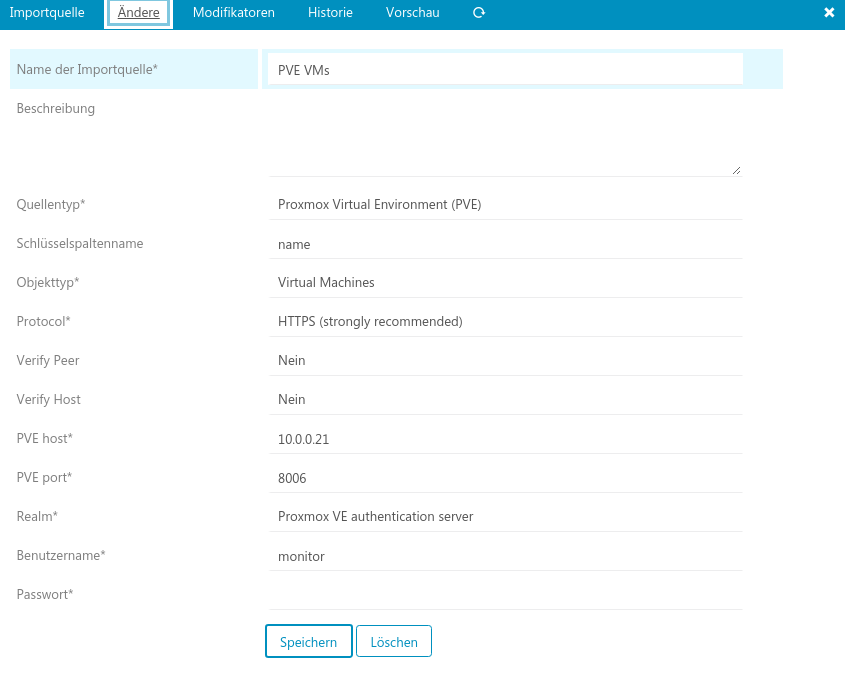The height and width of the screenshot is (678, 845).
Task: Click the 'Passwort*' label
Action: point(45,594)
